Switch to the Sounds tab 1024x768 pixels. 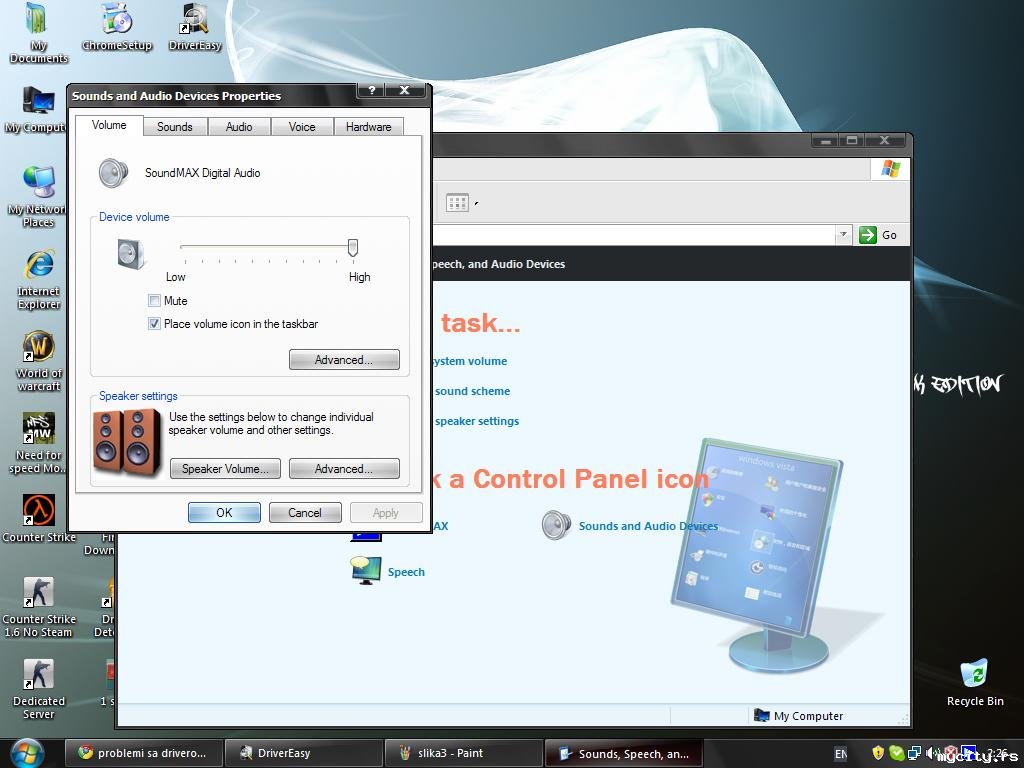(x=174, y=127)
